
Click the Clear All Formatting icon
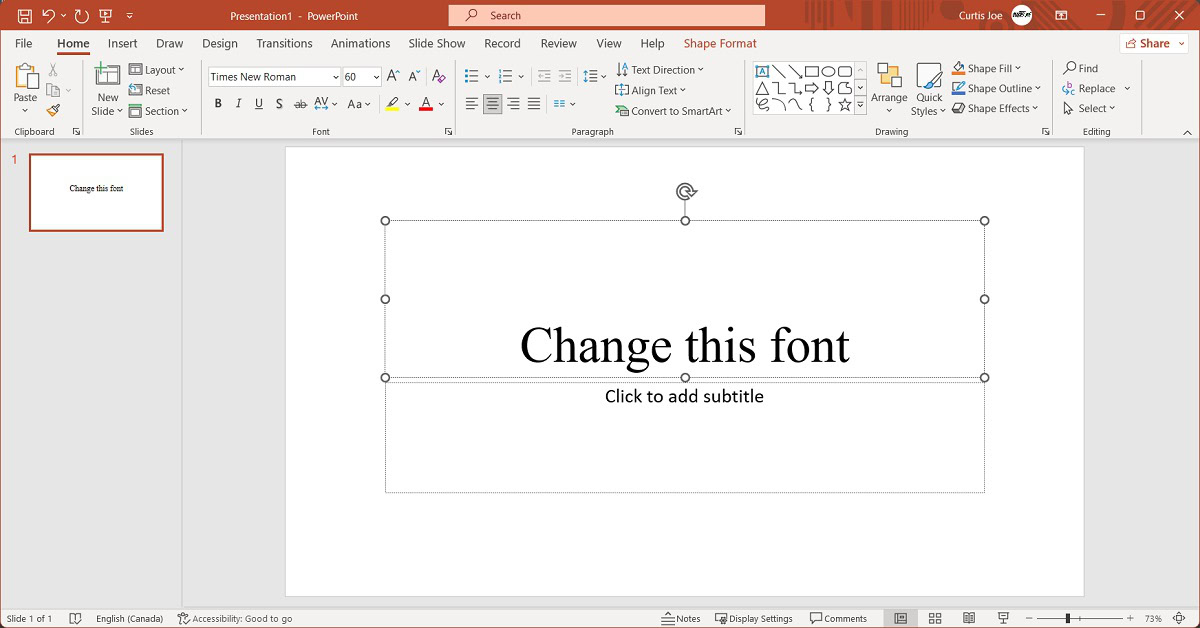(438, 77)
